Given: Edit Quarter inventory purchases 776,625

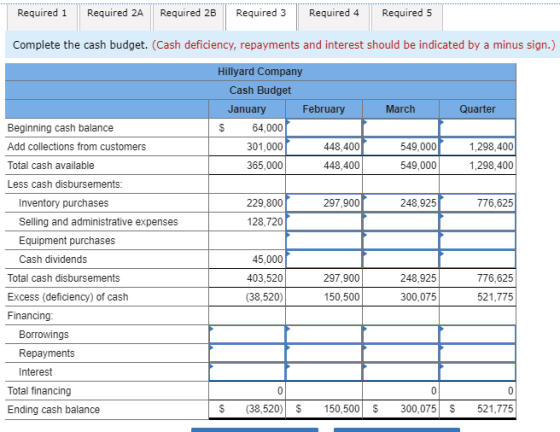Looking at the screenshot, I should (x=478, y=203).
